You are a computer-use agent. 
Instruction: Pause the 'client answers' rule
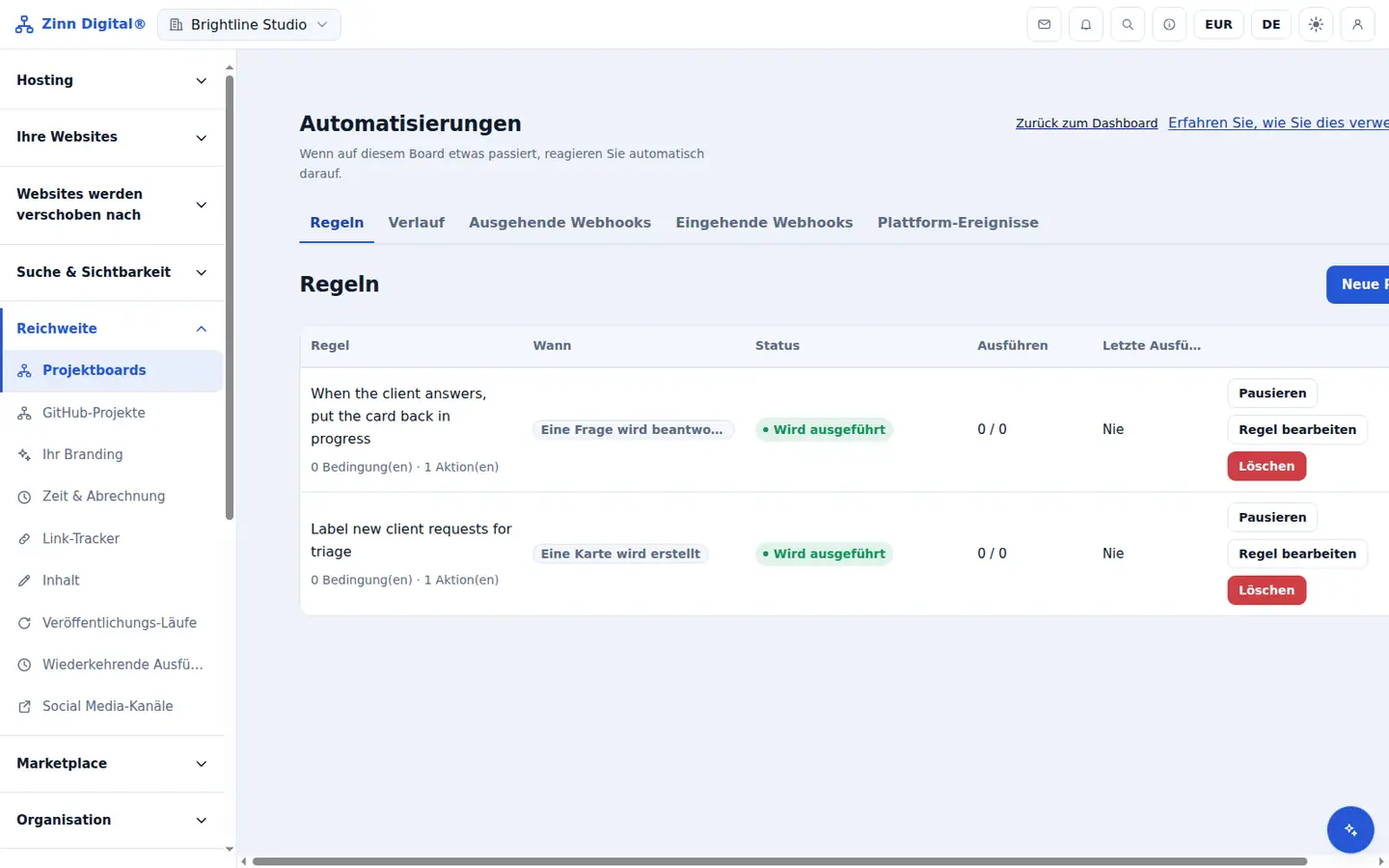[x=1272, y=393]
